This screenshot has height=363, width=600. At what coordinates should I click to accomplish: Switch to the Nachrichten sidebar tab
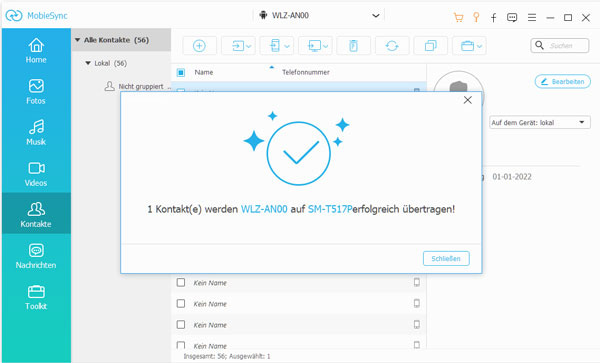(36, 256)
